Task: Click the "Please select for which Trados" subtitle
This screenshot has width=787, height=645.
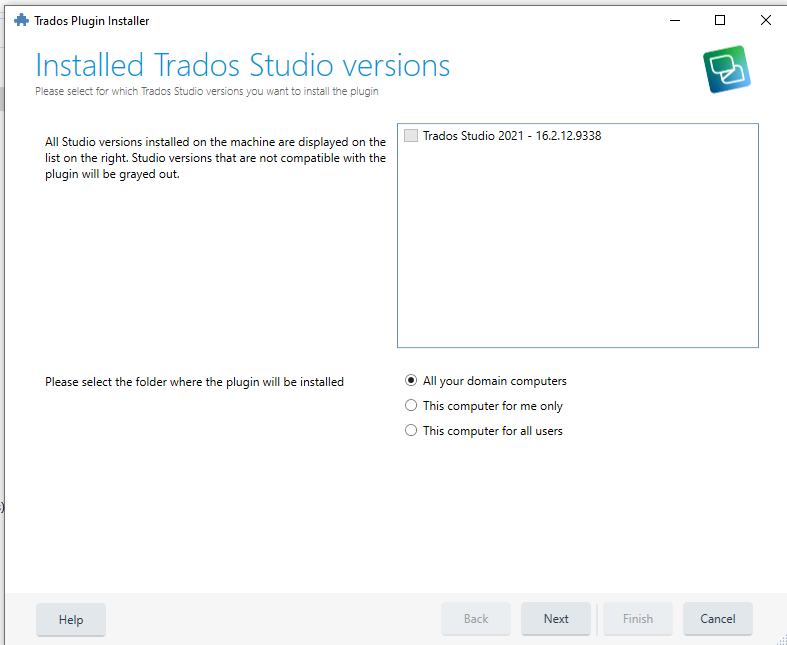Action: (x=207, y=91)
